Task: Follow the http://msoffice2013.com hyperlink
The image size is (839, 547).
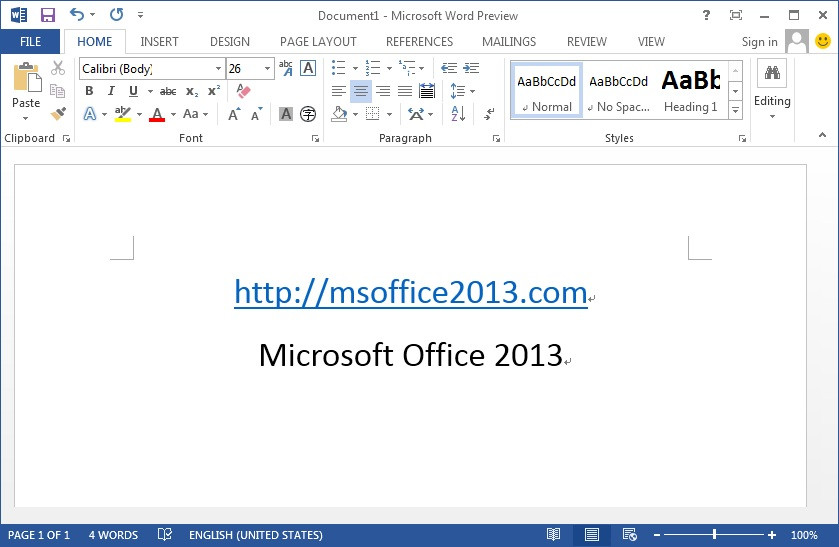Action: [410, 293]
